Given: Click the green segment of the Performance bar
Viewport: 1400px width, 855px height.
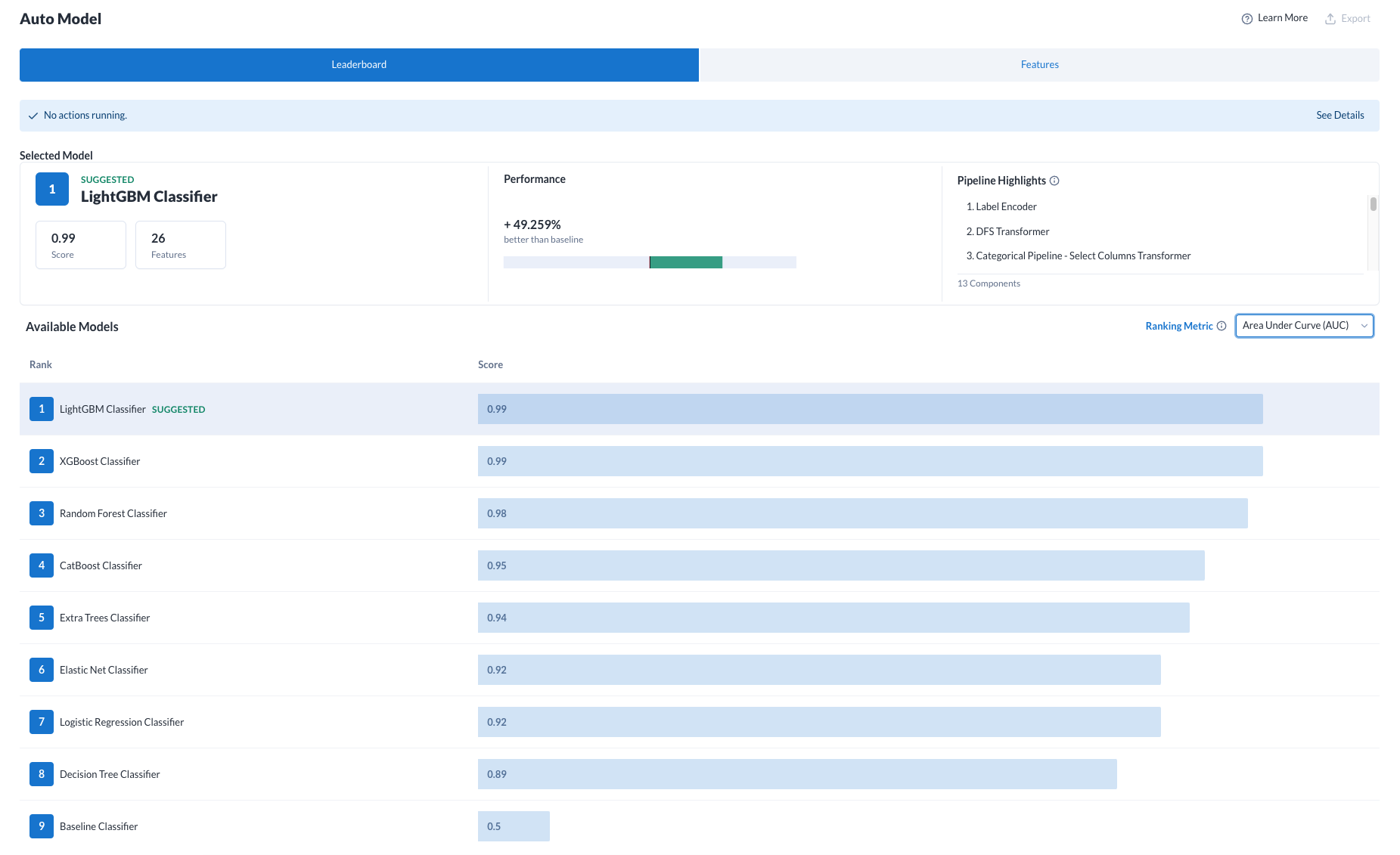Looking at the screenshot, I should click(x=686, y=262).
